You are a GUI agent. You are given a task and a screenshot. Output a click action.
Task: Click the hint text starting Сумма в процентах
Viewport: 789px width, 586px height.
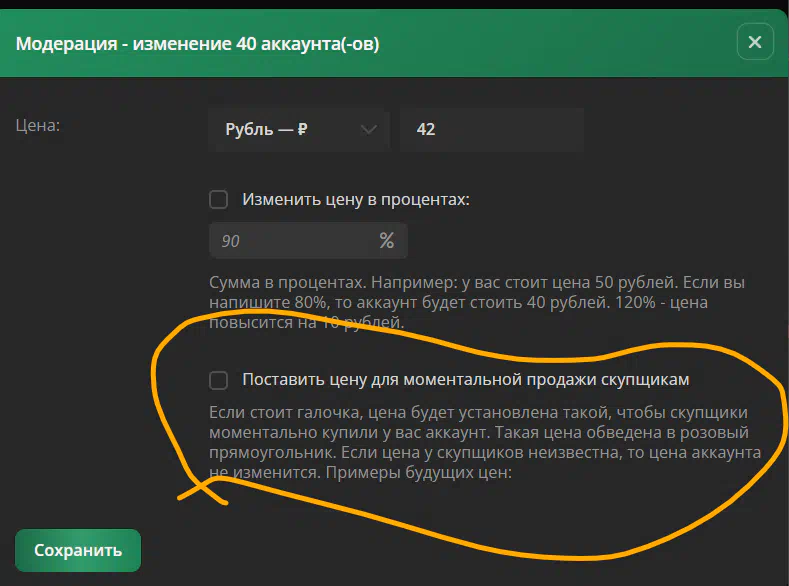pos(477,302)
